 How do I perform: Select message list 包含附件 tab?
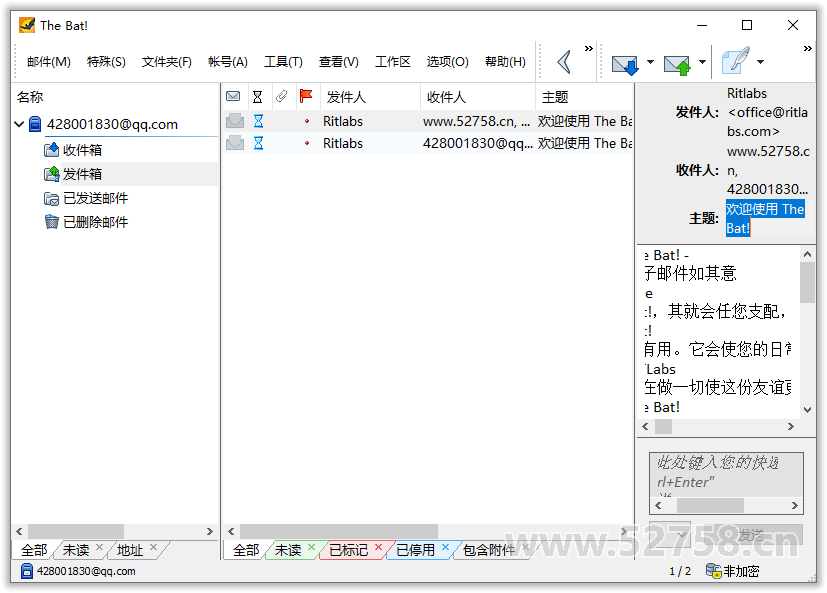pyautogui.click(x=489, y=550)
